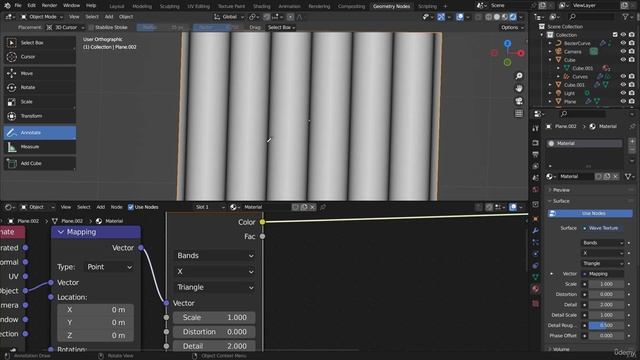Screen dimensions: 640x360
Task: Open node editor Add menu
Action: [x=100, y=207]
